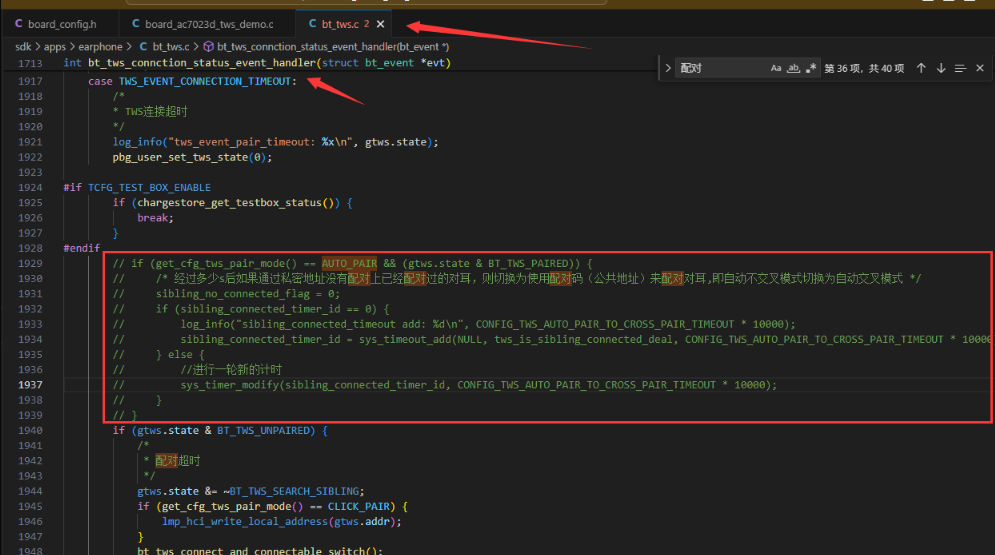
Task: Click lmp_hci_write_local_address call
Action: 282,522
